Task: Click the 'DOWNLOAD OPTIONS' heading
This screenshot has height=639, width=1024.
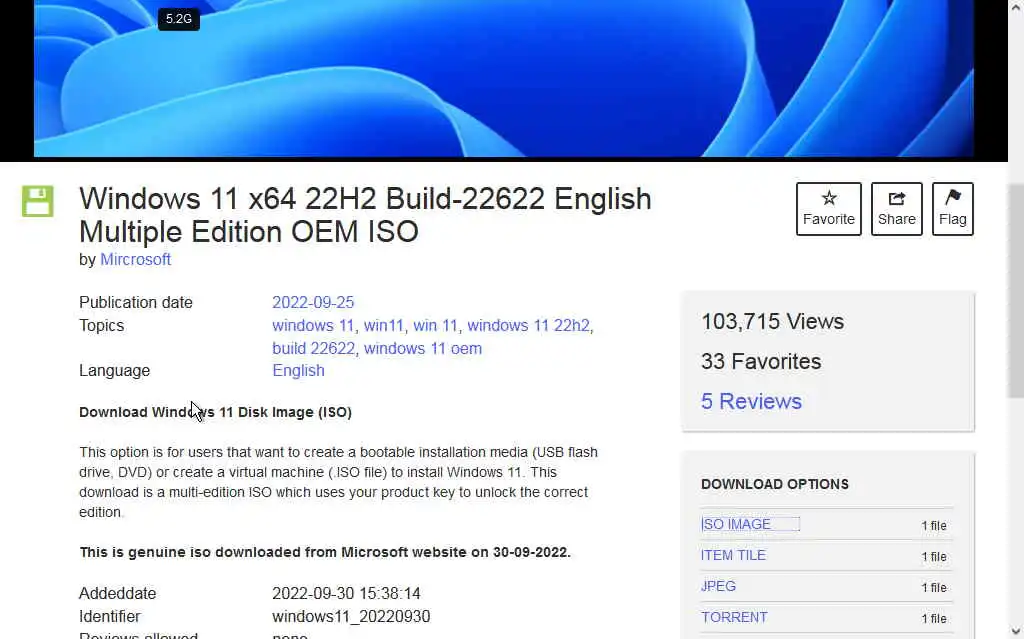Action: point(775,484)
